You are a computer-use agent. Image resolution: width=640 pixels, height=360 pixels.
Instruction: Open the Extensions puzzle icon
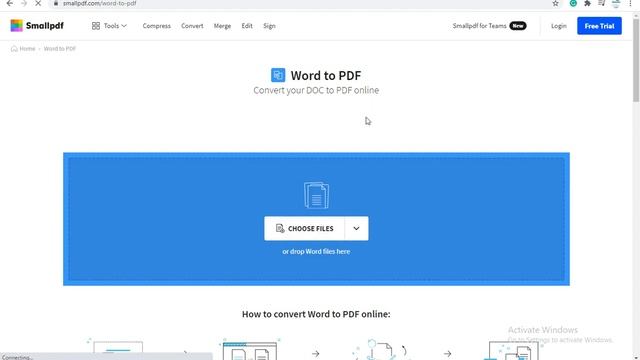pyautogui.click(x=587, y=3)
